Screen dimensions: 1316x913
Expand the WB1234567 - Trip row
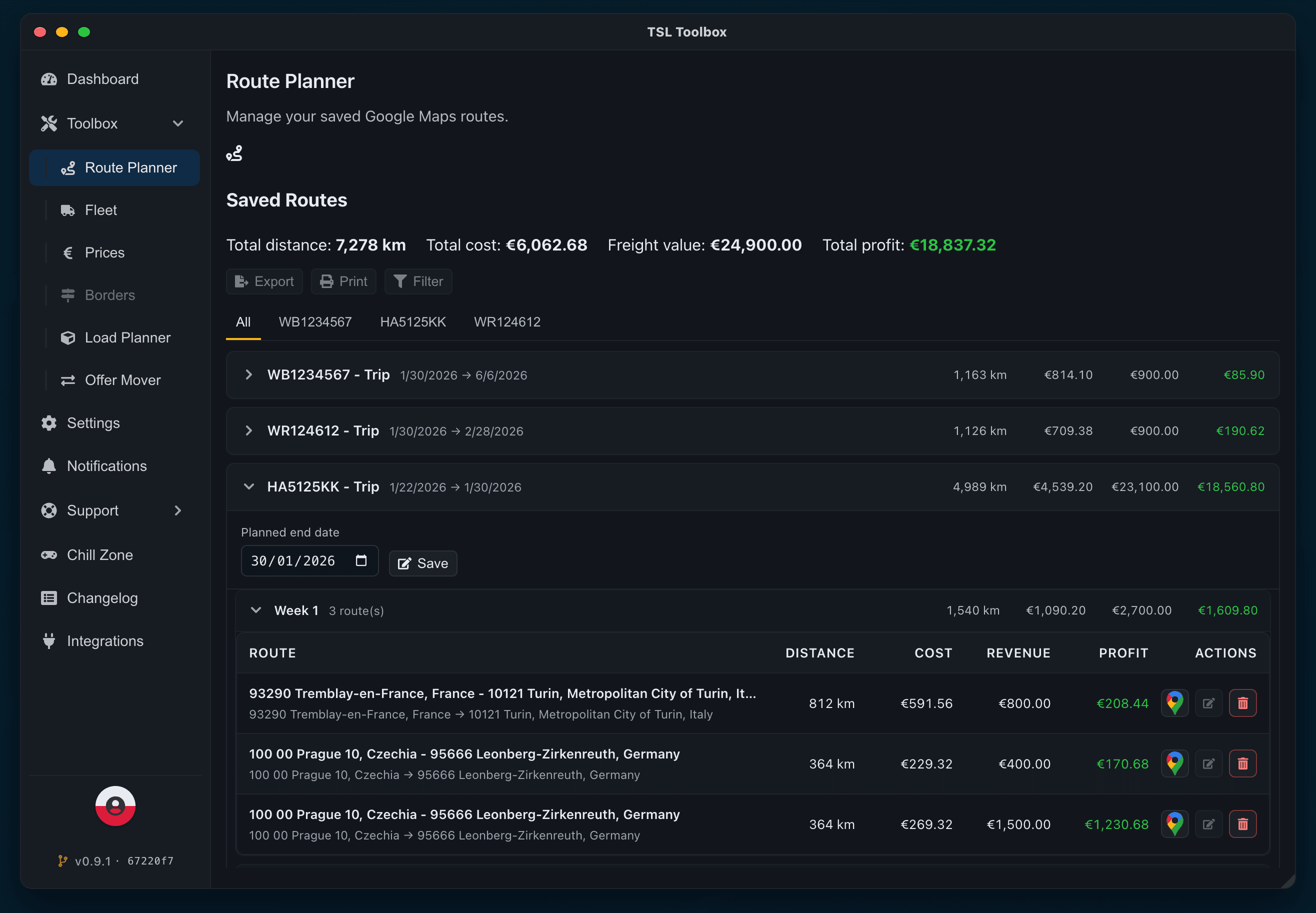752,374
